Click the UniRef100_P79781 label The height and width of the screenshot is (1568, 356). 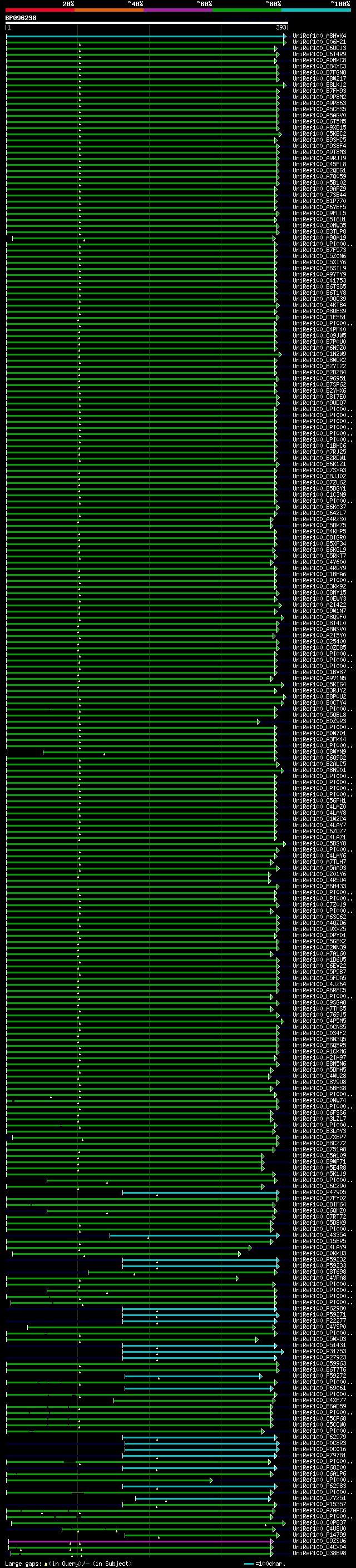pyautogui.click(x=319, y=1456)
